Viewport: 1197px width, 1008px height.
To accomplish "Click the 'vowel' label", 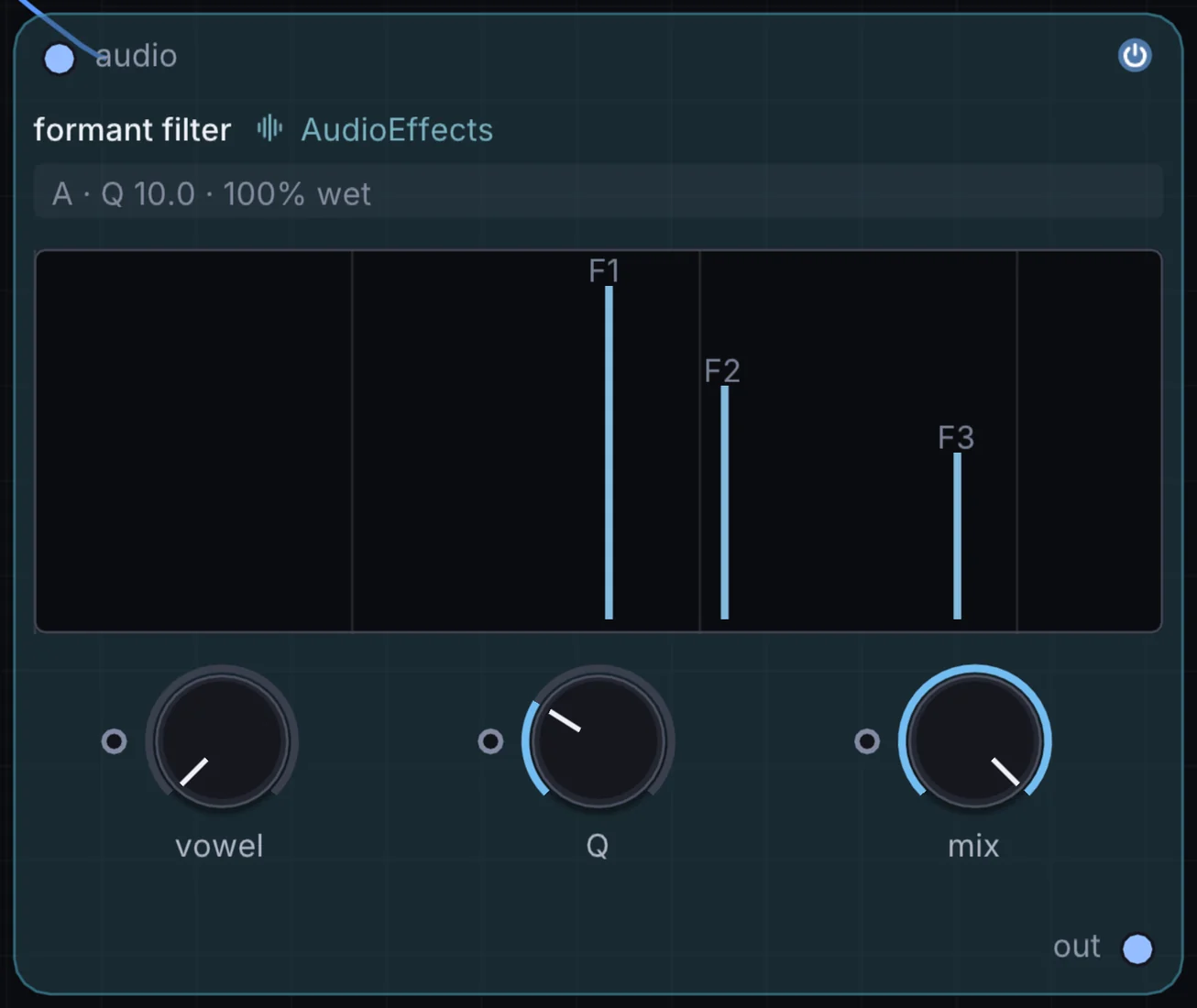I will [x=219, y=846].
